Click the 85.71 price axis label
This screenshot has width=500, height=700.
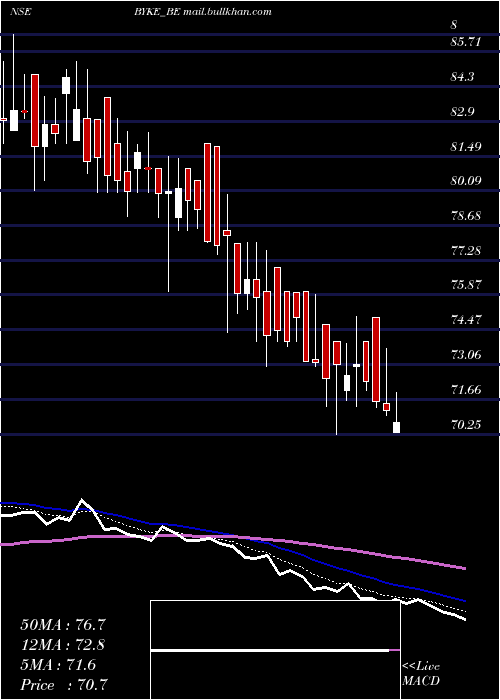pyautogui.click(x=466, y=42)
